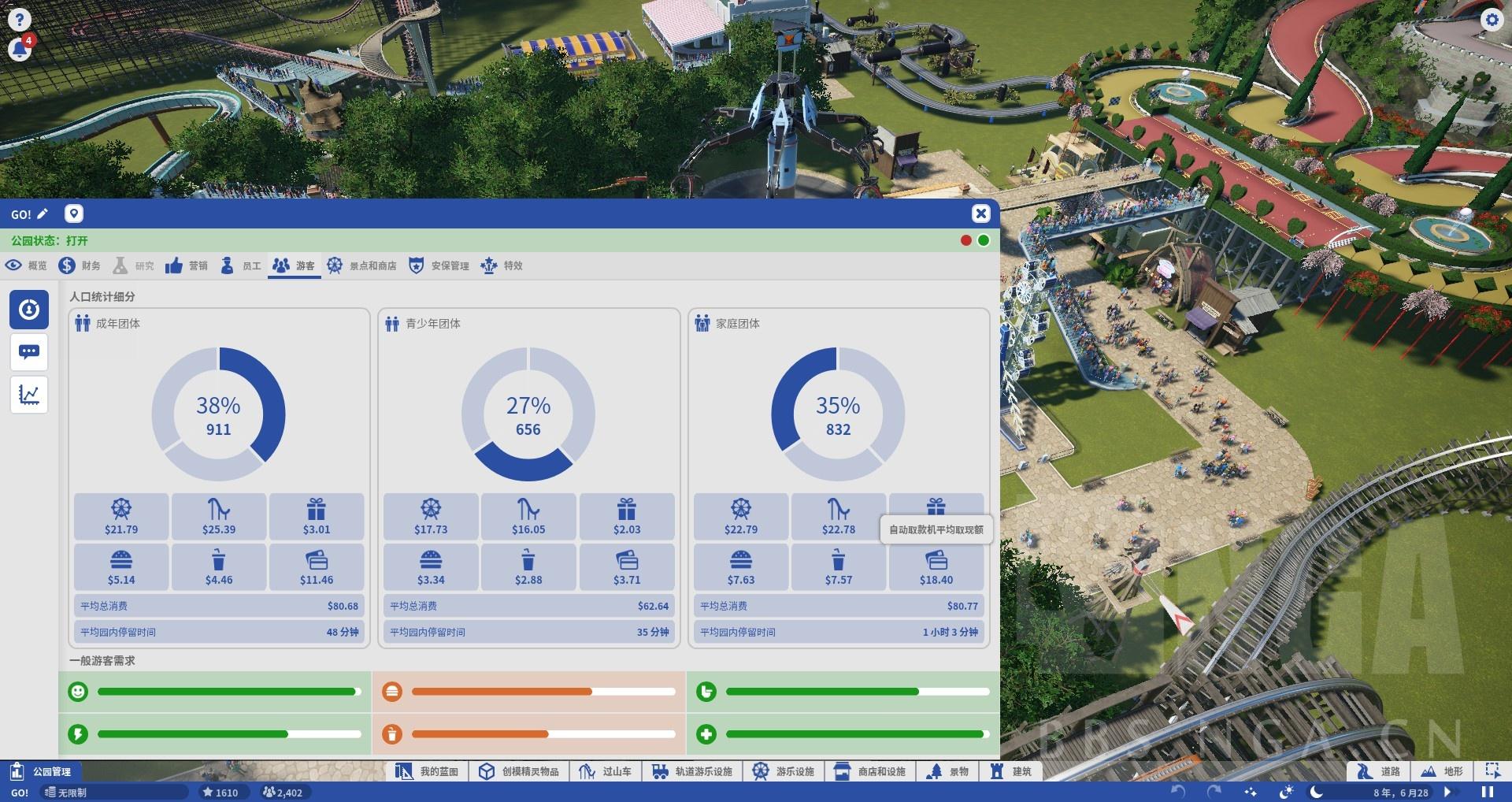The image size is (1512, 802).
Task: Select the demographics clock sidebar icon
Action: (29, 309)
